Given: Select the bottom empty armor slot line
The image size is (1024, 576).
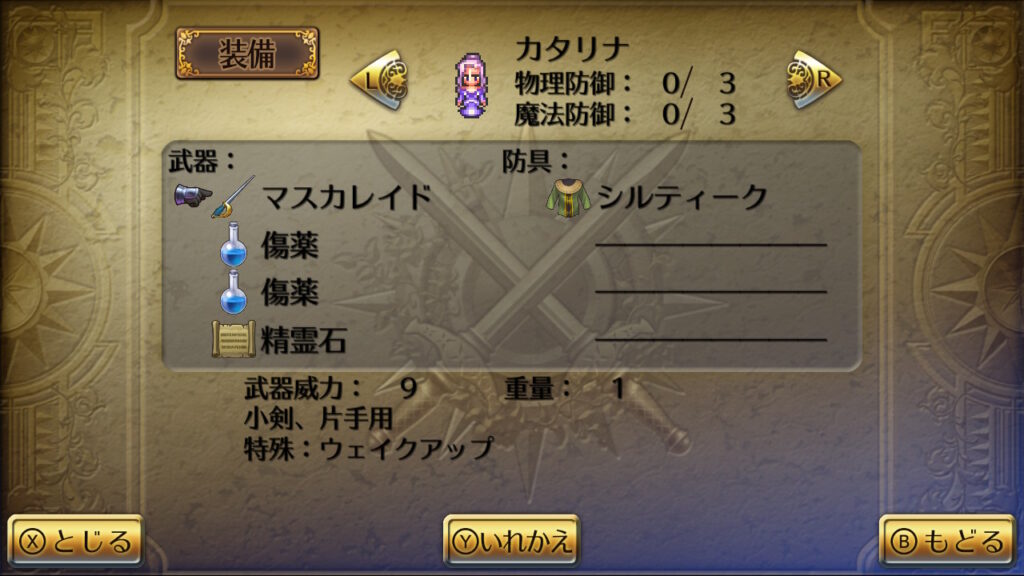Looking at the screenshot, I should coord(711,339).
